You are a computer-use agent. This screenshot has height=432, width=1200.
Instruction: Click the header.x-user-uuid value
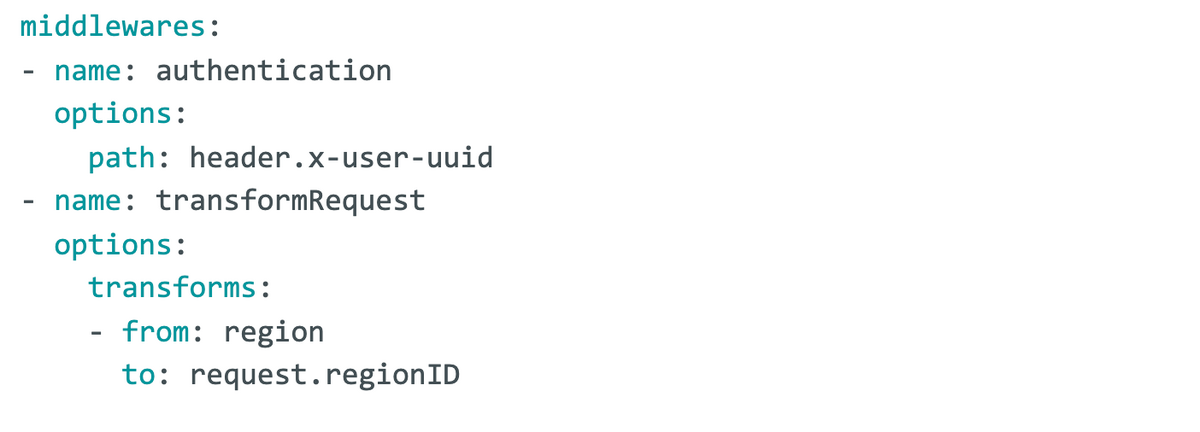pos(342,158)
